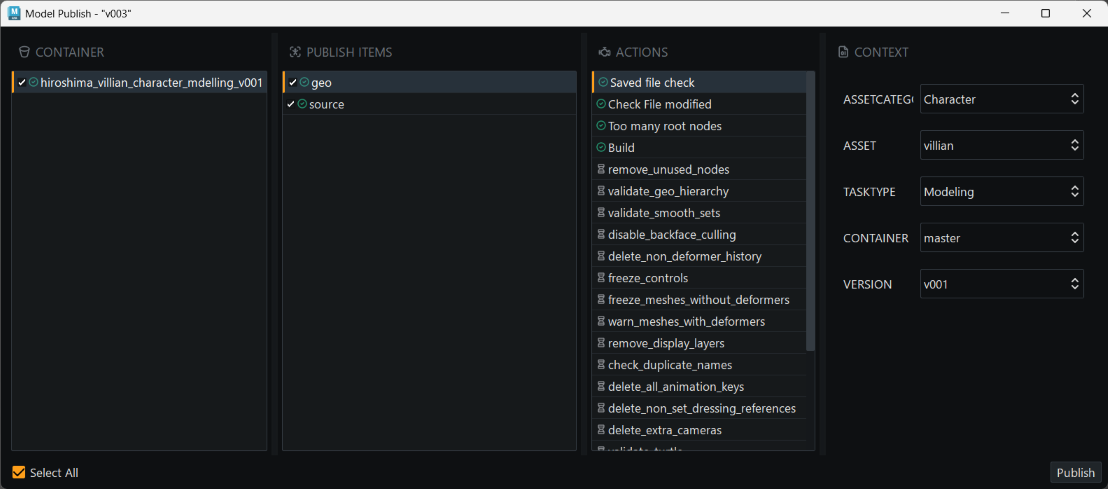The width and height of the screenshot is (1108, 489).
Task: Select the 'geo' publish item row
Action: click(430, 83)
